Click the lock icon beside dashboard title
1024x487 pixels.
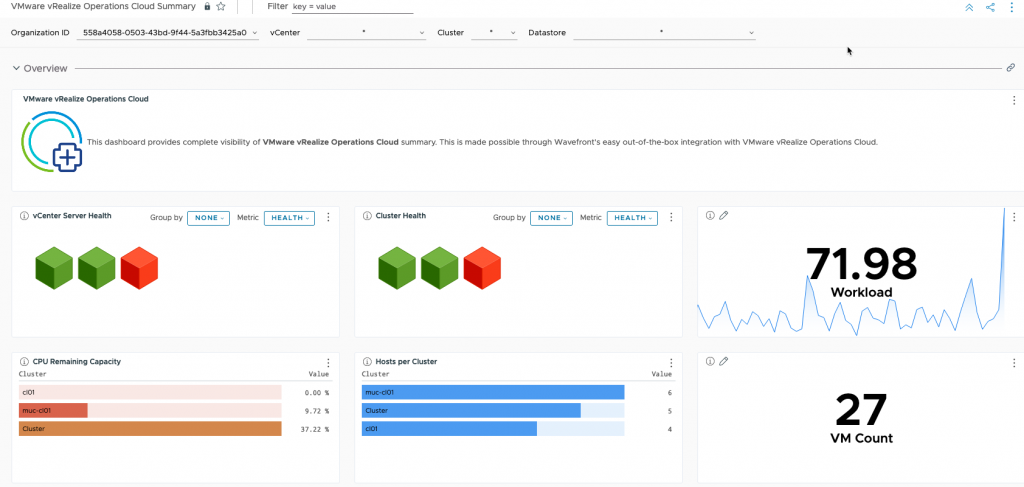[x=207, y=7]
